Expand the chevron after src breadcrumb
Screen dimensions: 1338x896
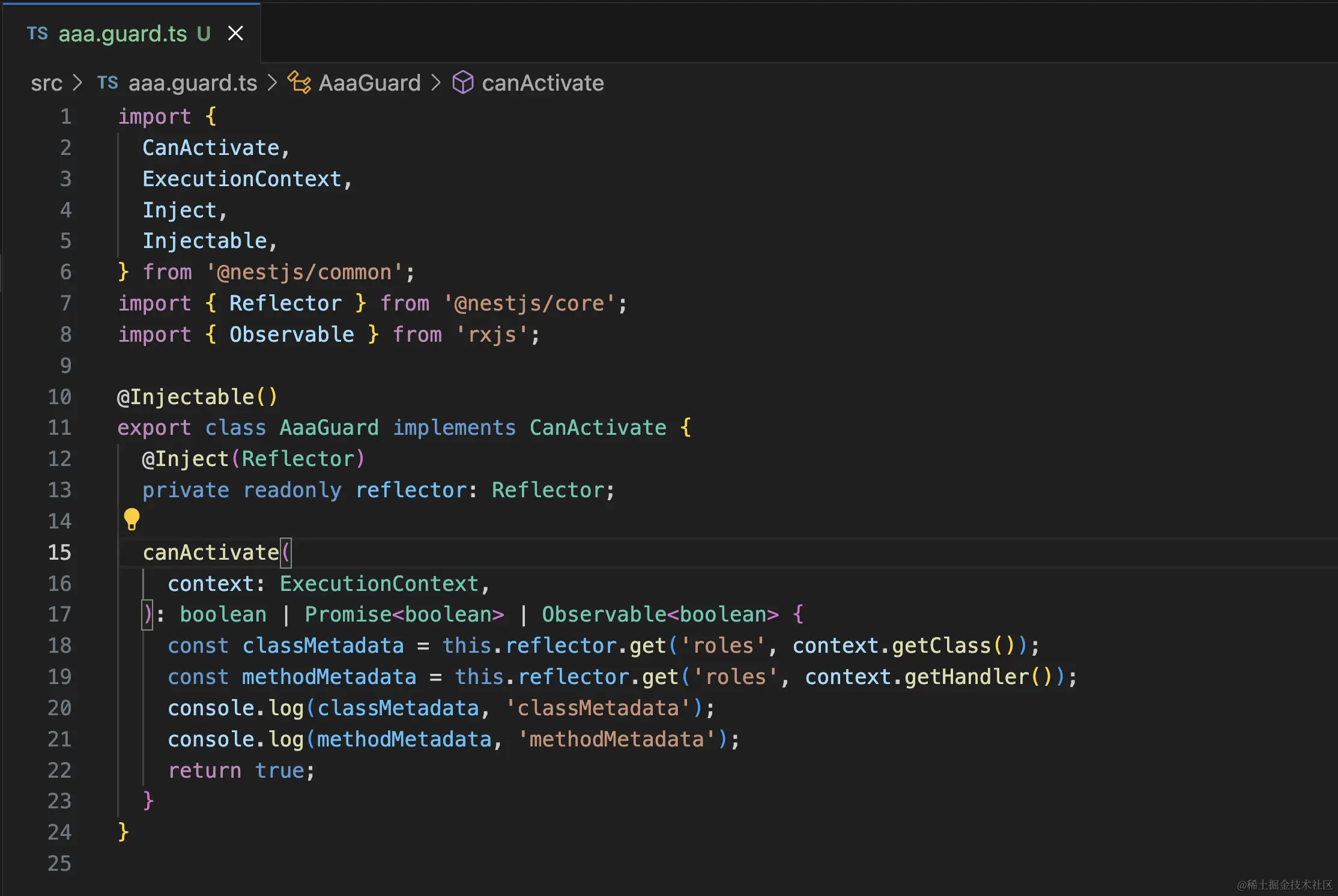(77, 83)
